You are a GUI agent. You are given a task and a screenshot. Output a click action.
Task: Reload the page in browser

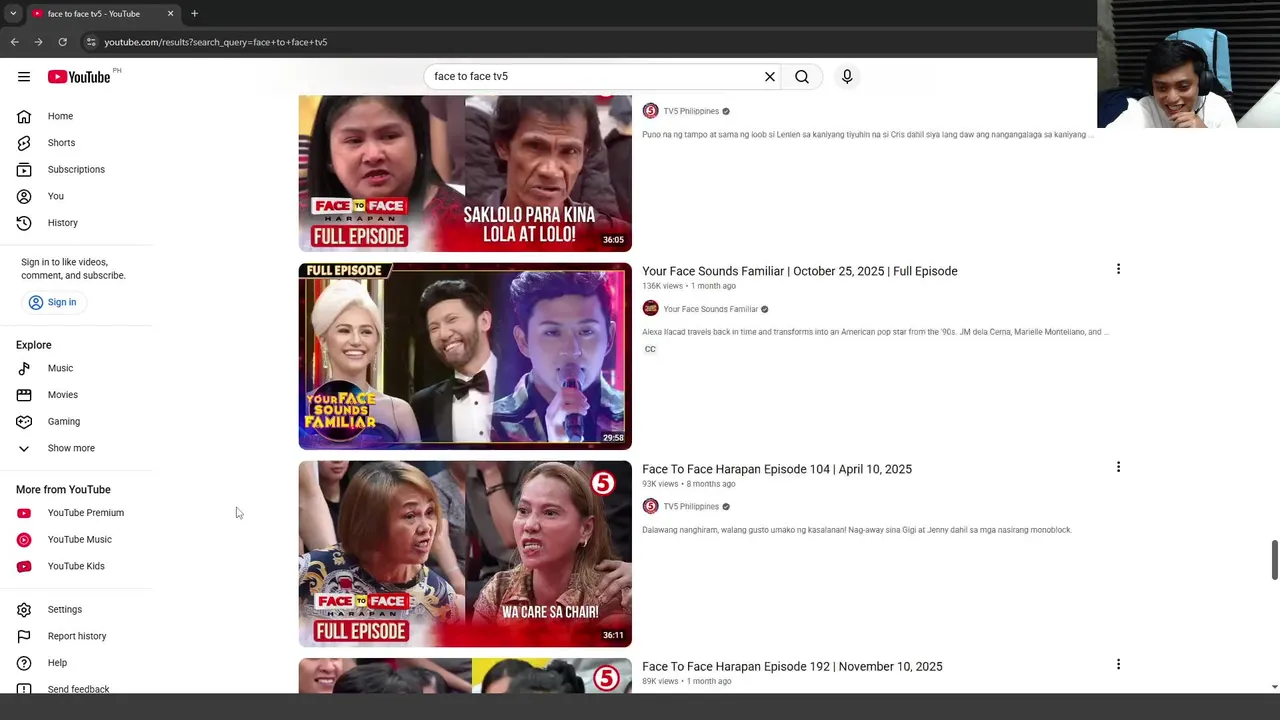coord(62,42)
